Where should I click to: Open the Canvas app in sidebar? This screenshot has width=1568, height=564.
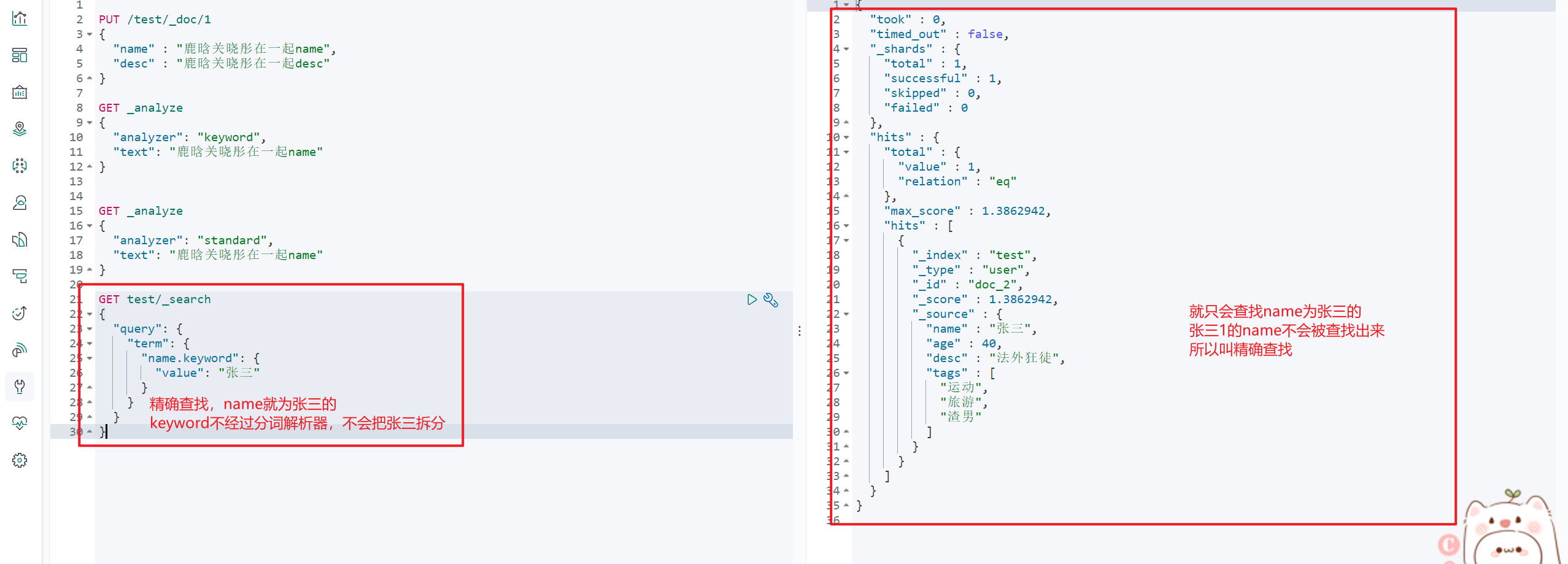[20, 92]
